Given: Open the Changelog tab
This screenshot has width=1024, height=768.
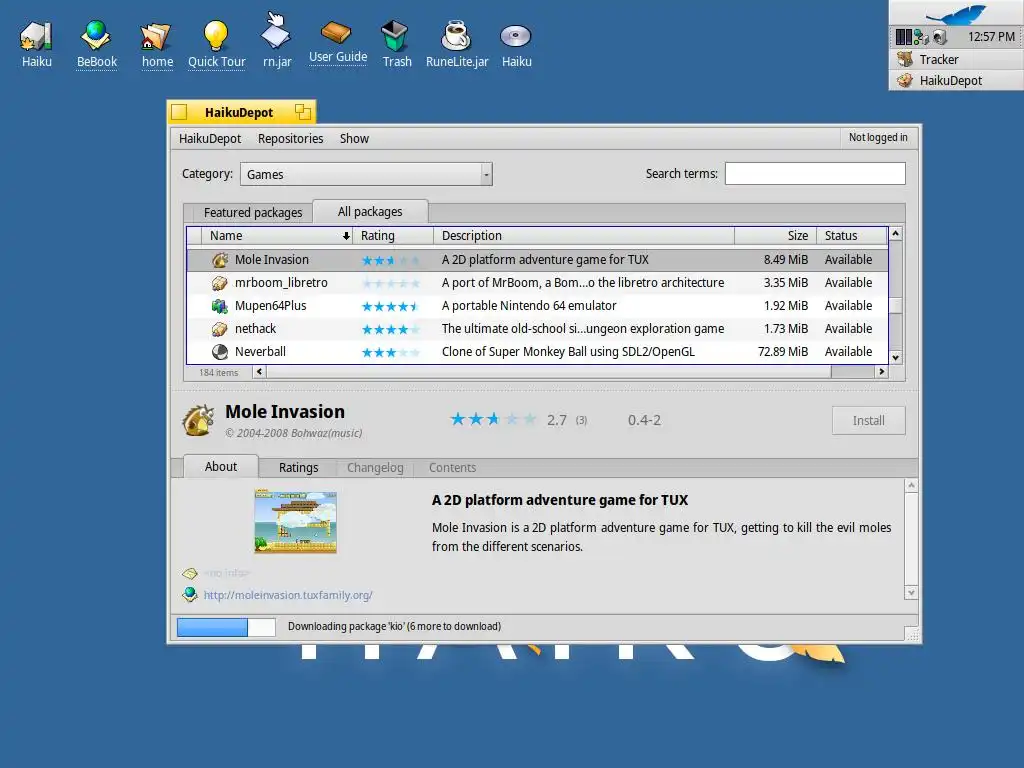Looking at the screenshot, I should point(375,468).
